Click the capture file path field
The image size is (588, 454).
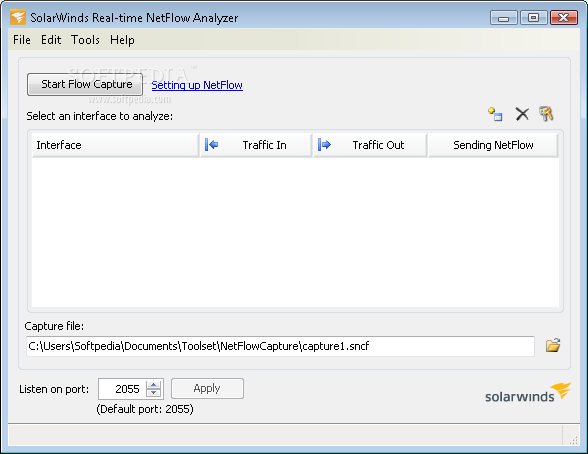(280, 346)
